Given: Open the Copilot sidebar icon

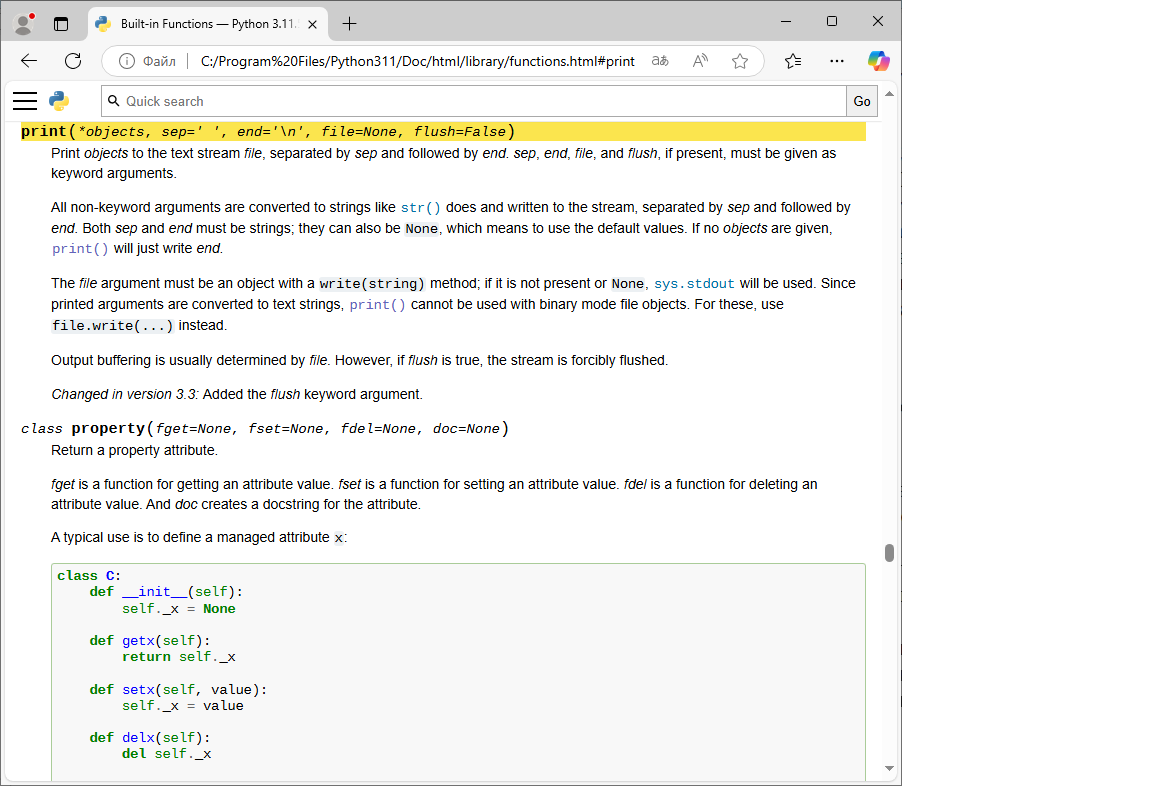Looking at the screenshot, I should [x=878, y=61].
